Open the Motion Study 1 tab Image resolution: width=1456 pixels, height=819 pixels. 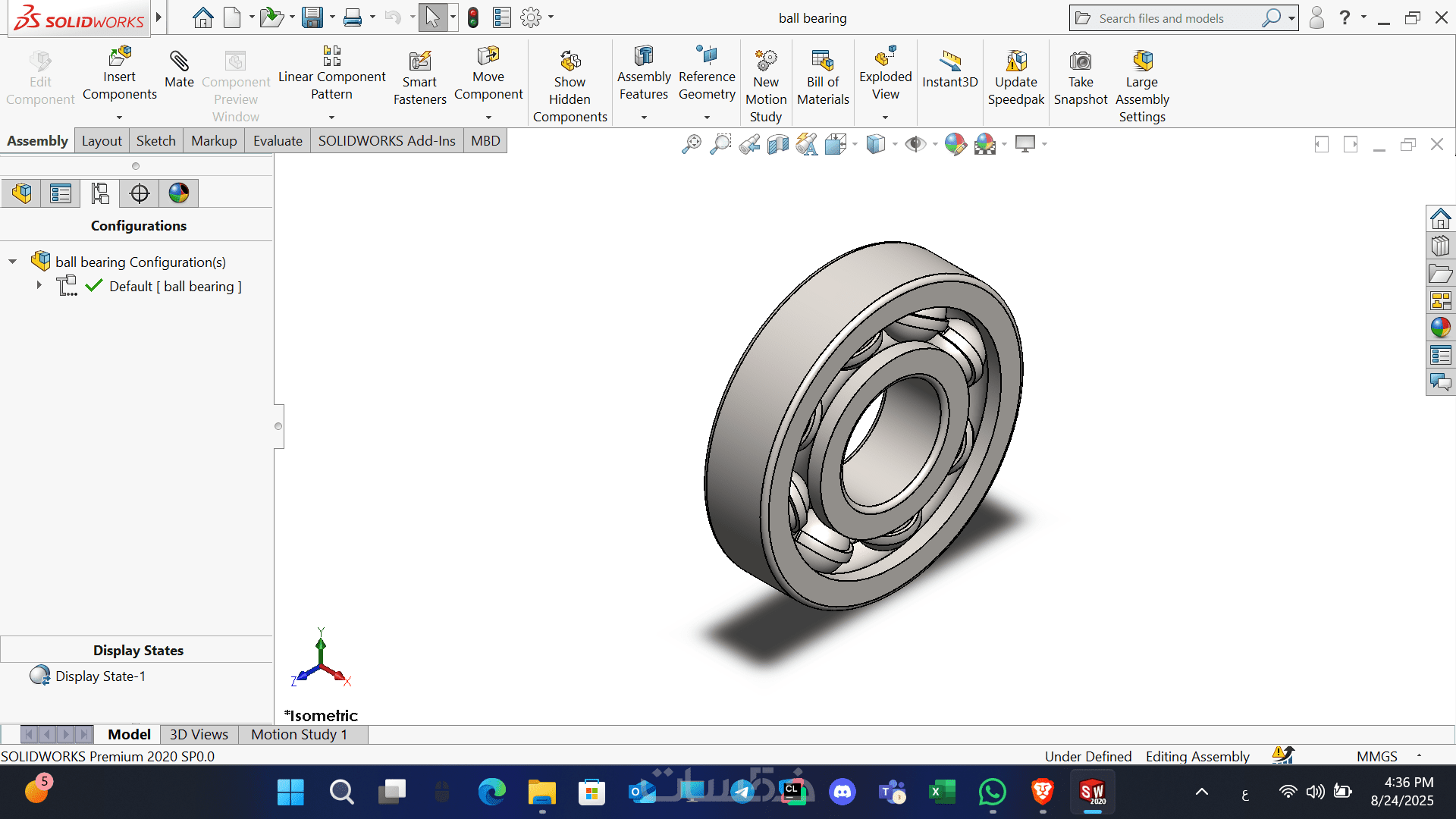(x=299, y=734)
